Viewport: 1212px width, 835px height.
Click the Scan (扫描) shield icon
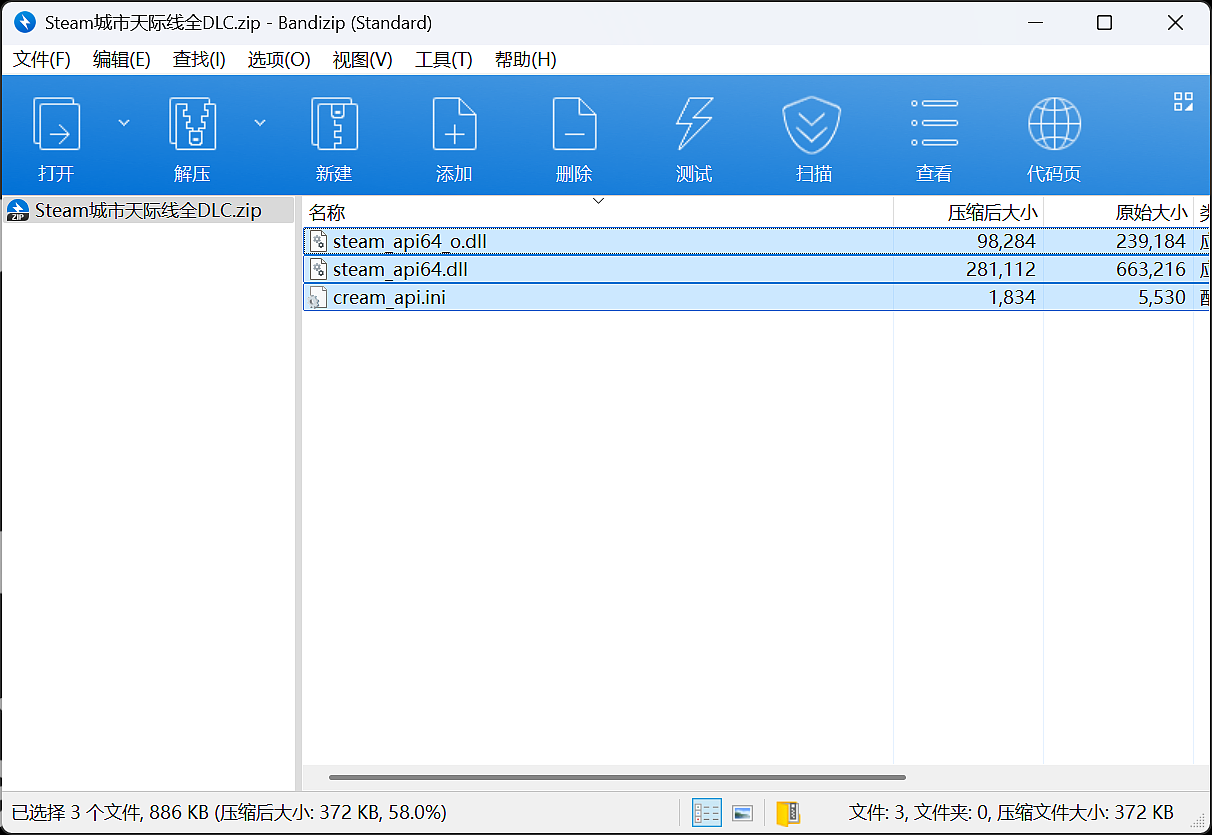click(812, 125)
